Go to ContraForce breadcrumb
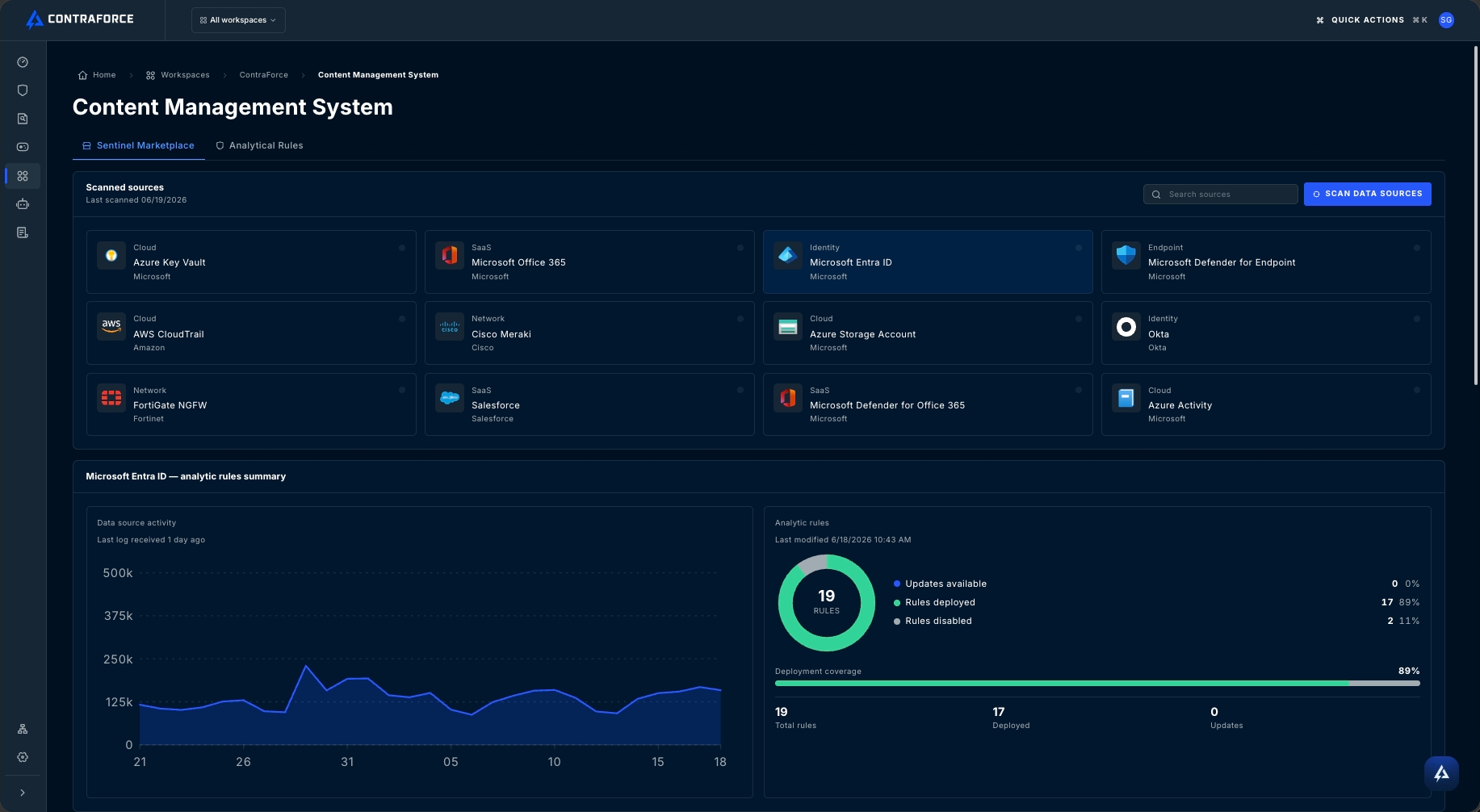 (x=263, y=75)
